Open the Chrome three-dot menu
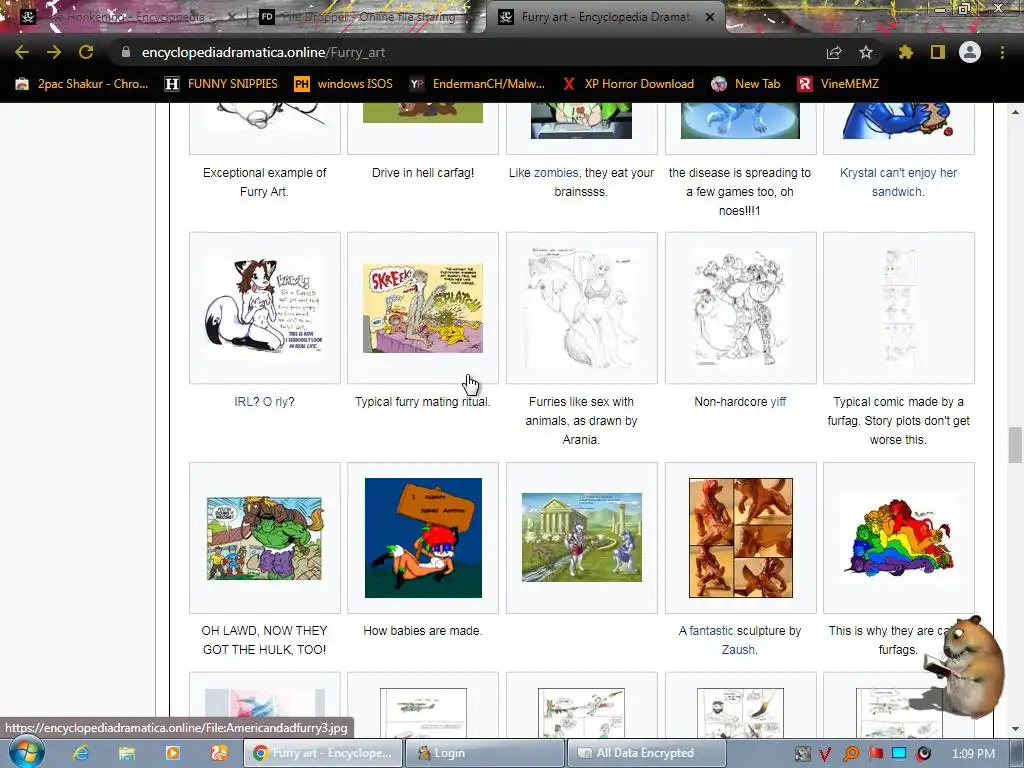The height and width of the screenshot is (768, 1024). tap(1002, 52)
